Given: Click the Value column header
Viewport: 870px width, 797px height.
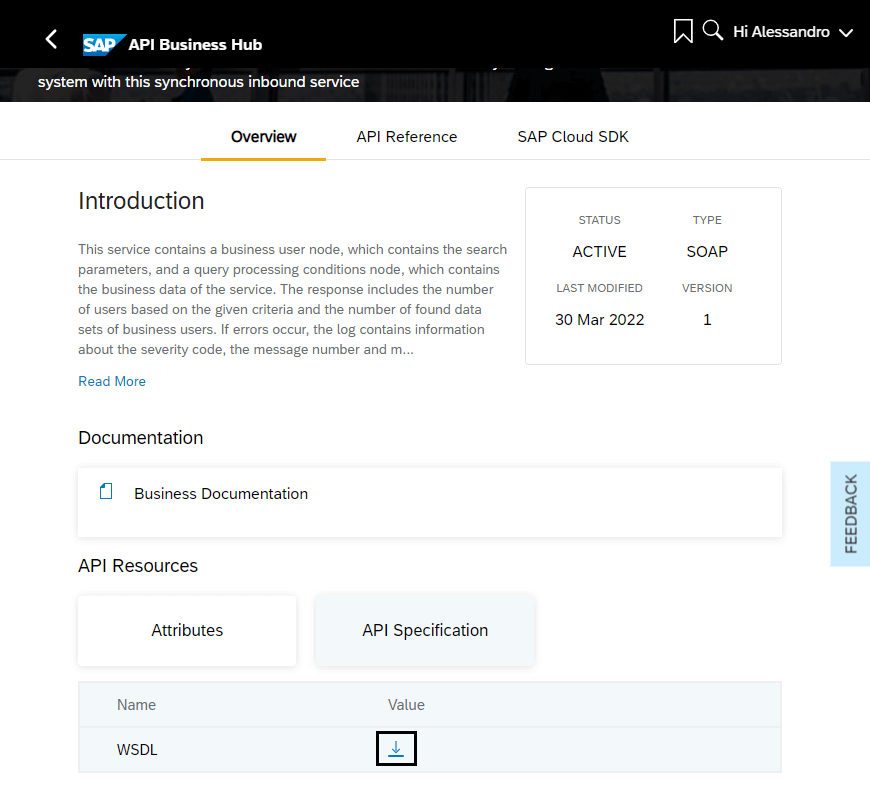Looking at the screenshot, I should tap(406, 705).
